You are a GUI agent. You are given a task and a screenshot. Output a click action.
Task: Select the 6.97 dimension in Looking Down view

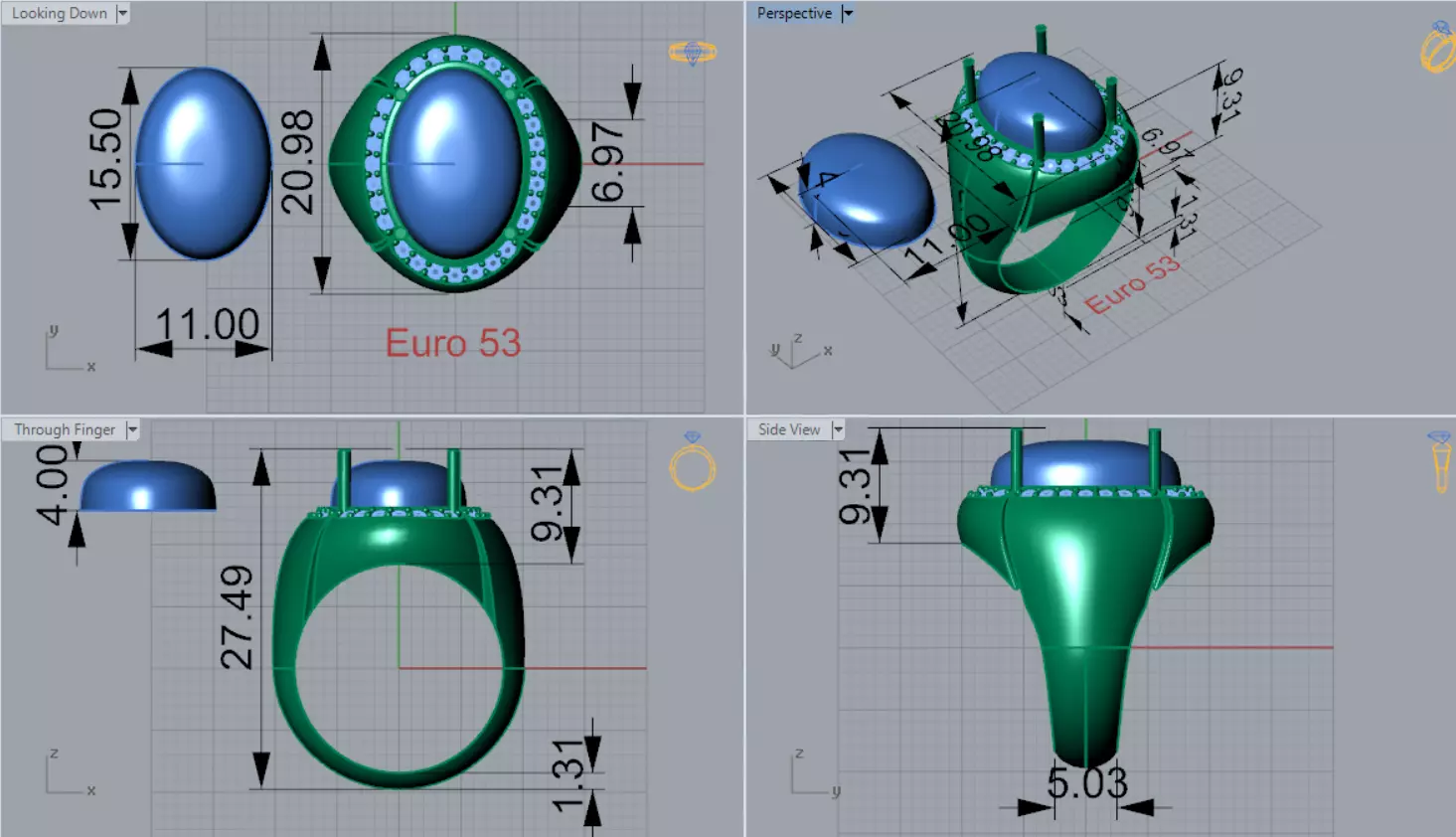click(607, 162)
